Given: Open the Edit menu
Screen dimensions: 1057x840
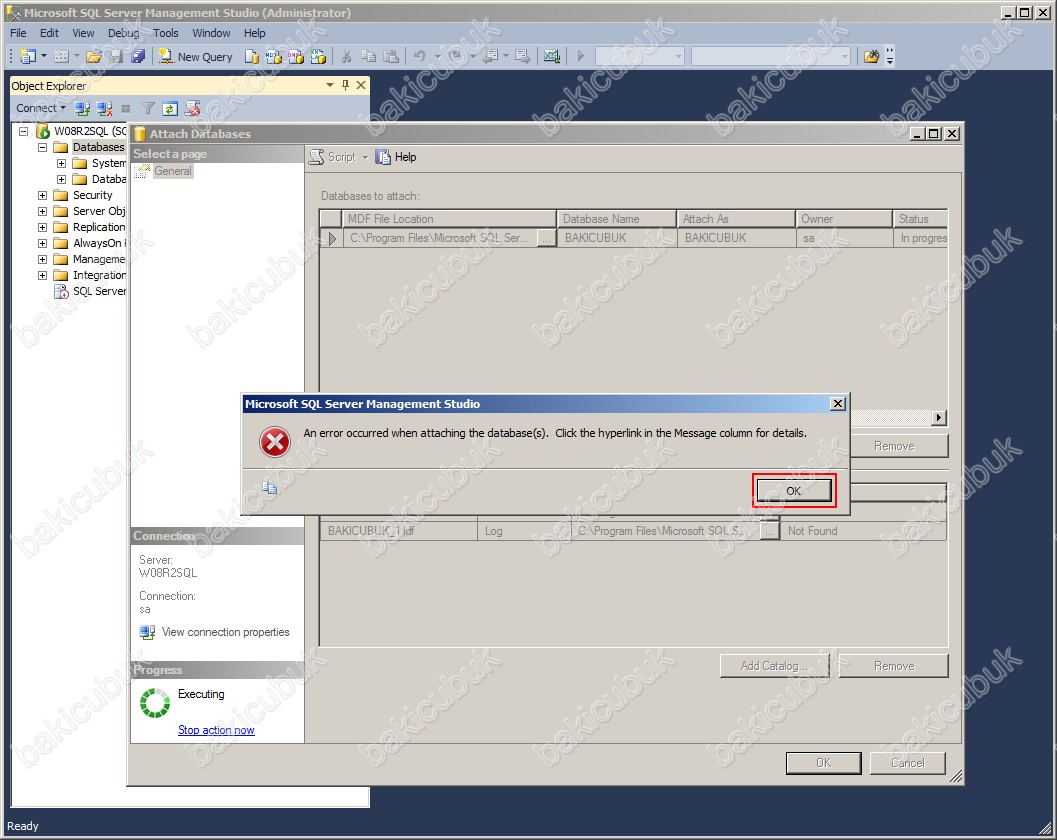Looking at the screenshot, I should (49, 33).
